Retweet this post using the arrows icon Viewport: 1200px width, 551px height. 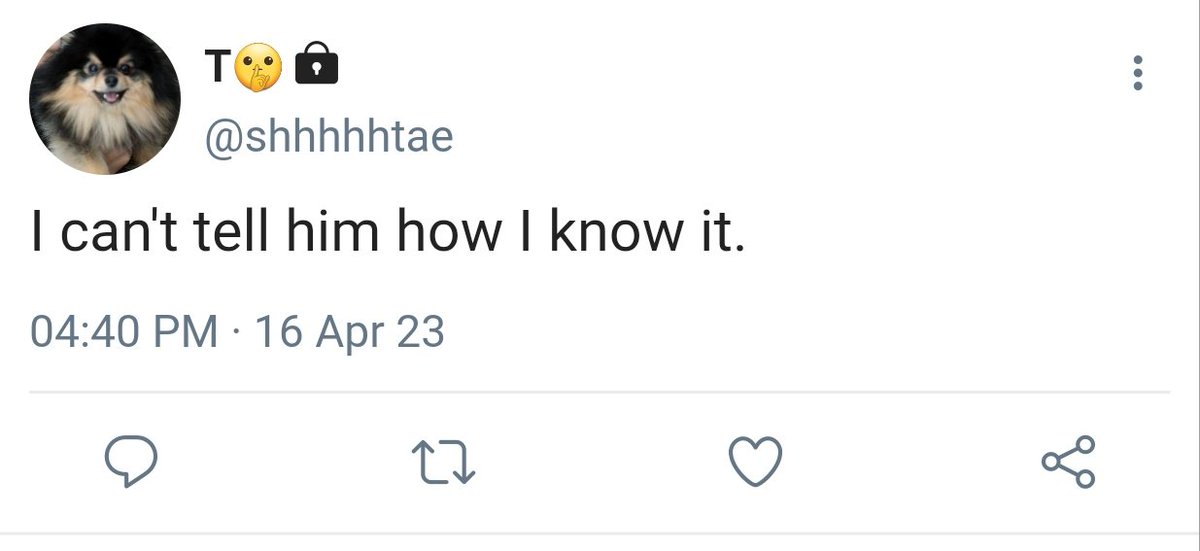(444, 462)
